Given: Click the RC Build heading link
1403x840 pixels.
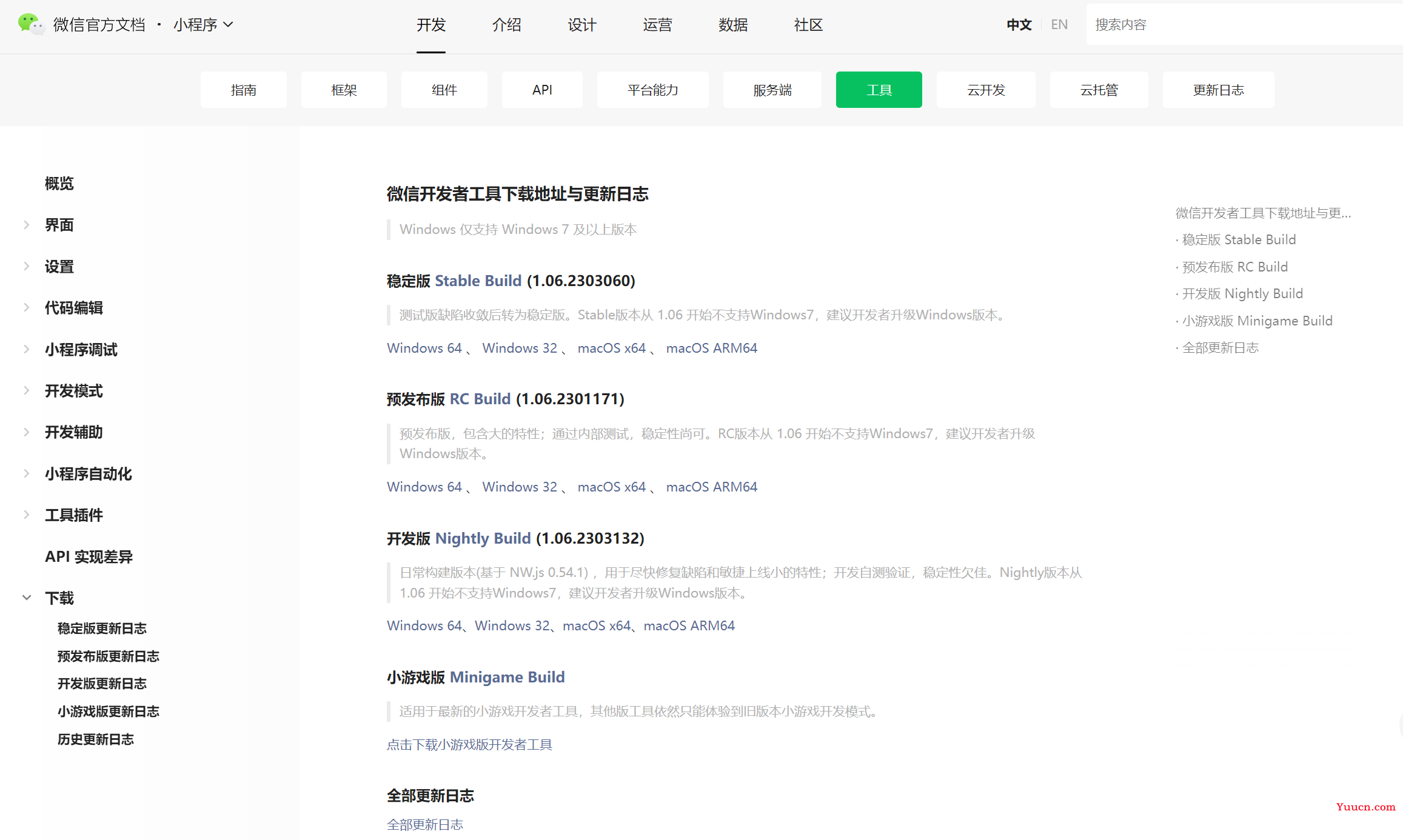Looking at the screenshot, I should [x=480, y=399].
